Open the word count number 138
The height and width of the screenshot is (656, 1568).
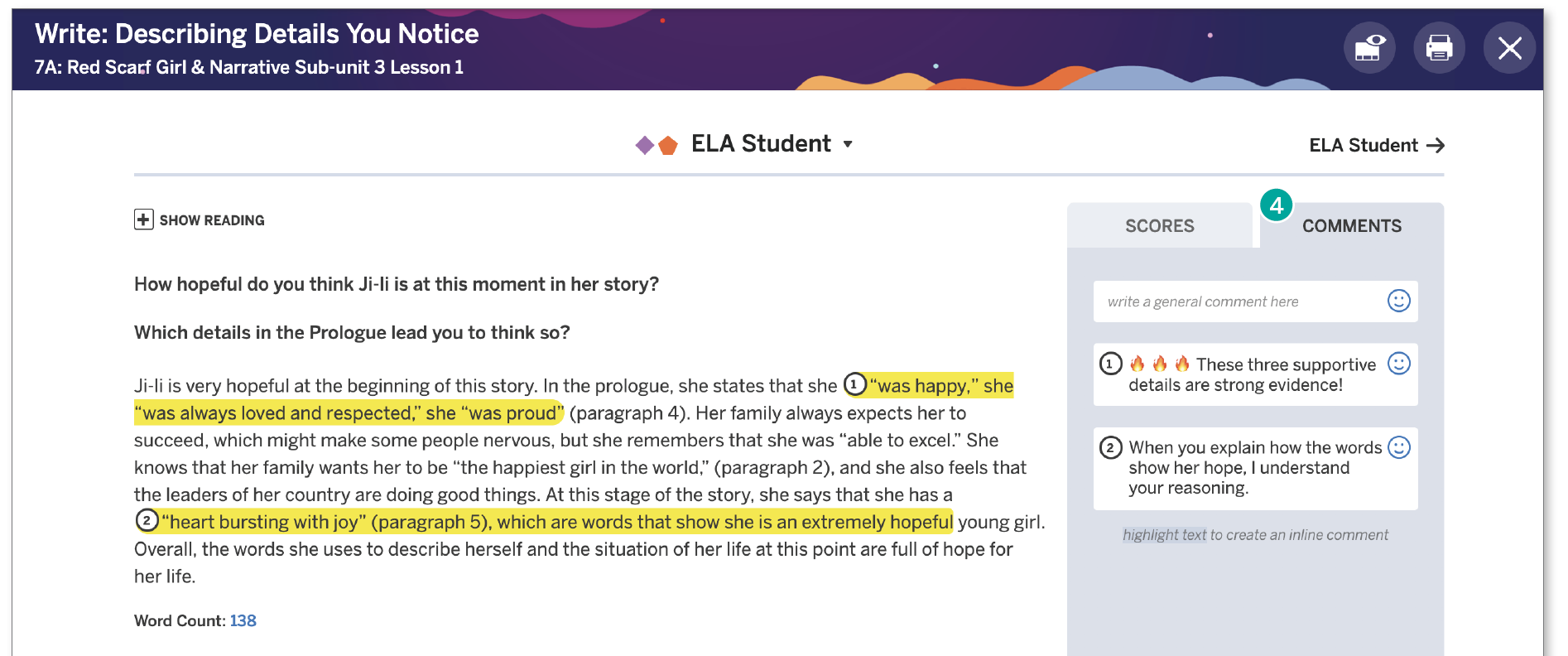tap(243, 620)
